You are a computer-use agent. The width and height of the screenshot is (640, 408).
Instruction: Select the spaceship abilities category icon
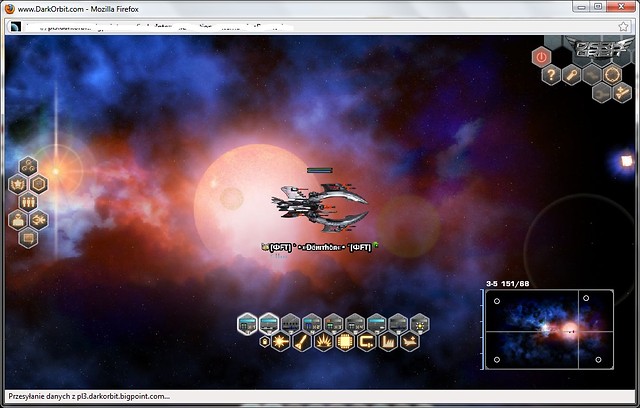410,341
